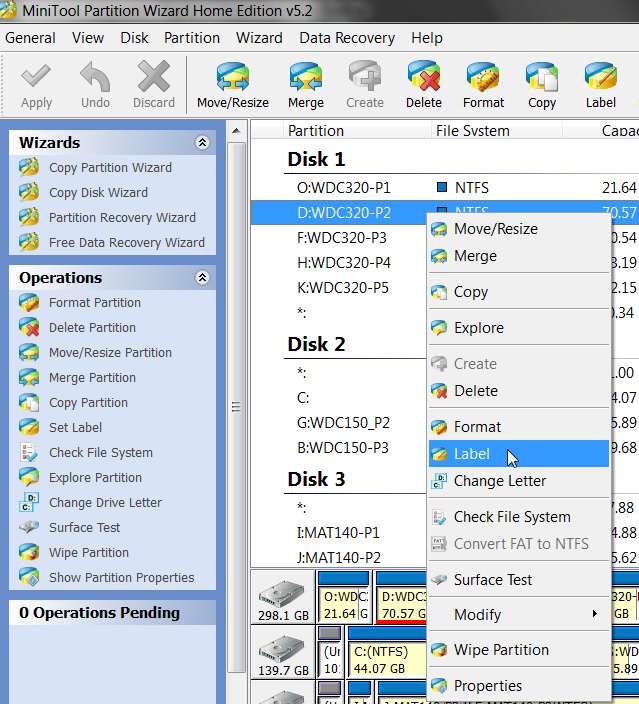This screenshot has width=639, height=704.
Task: Expand the Modify submenu arrow
Action: [595, 614]
